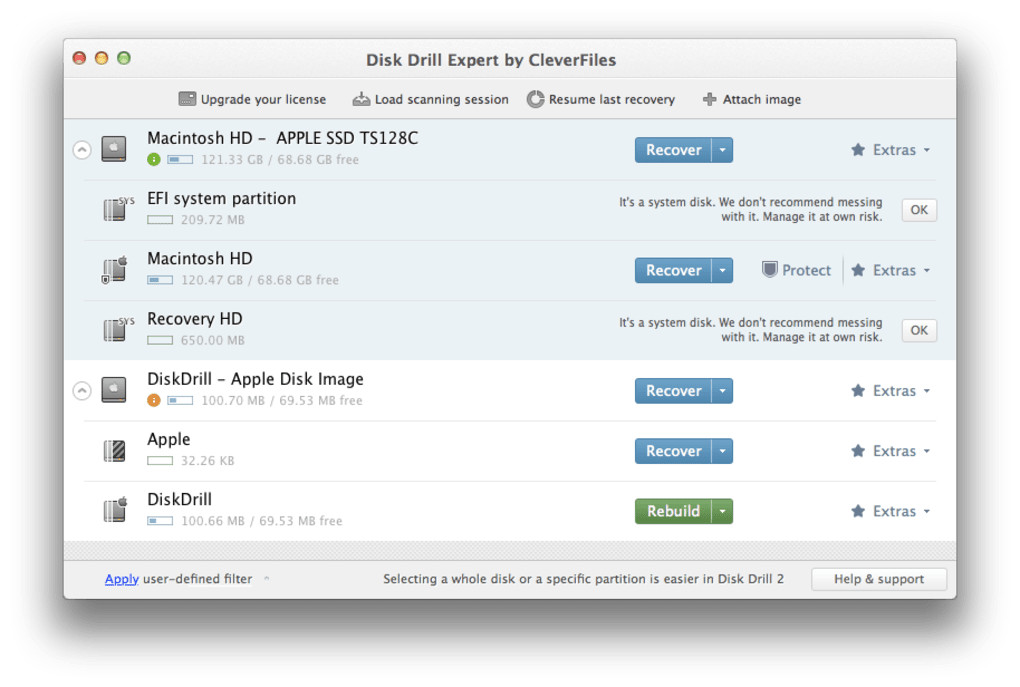The height and width of the screenshot is (687, 1020).
Task: Click the Apply filter link
Action: (122, 578)
